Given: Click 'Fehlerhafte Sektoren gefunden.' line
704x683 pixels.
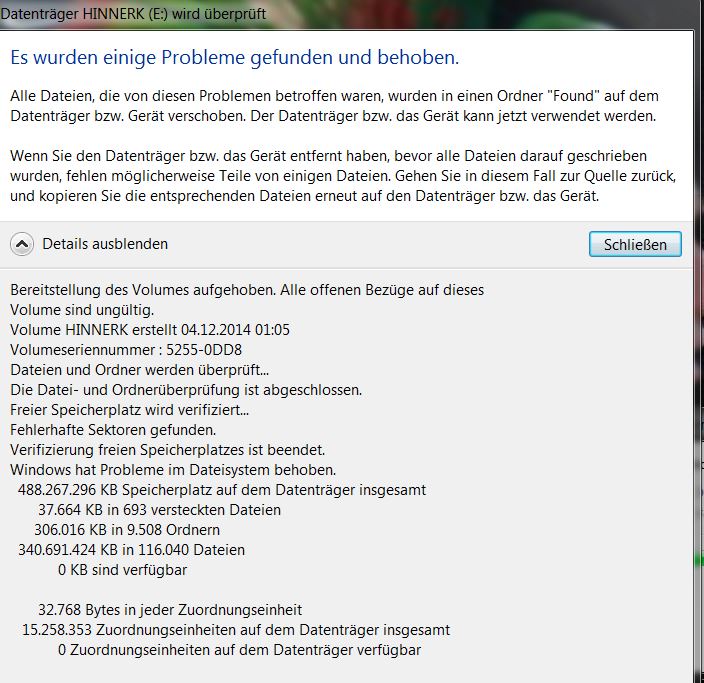Looking at the screenshot, I should point(113,430).
